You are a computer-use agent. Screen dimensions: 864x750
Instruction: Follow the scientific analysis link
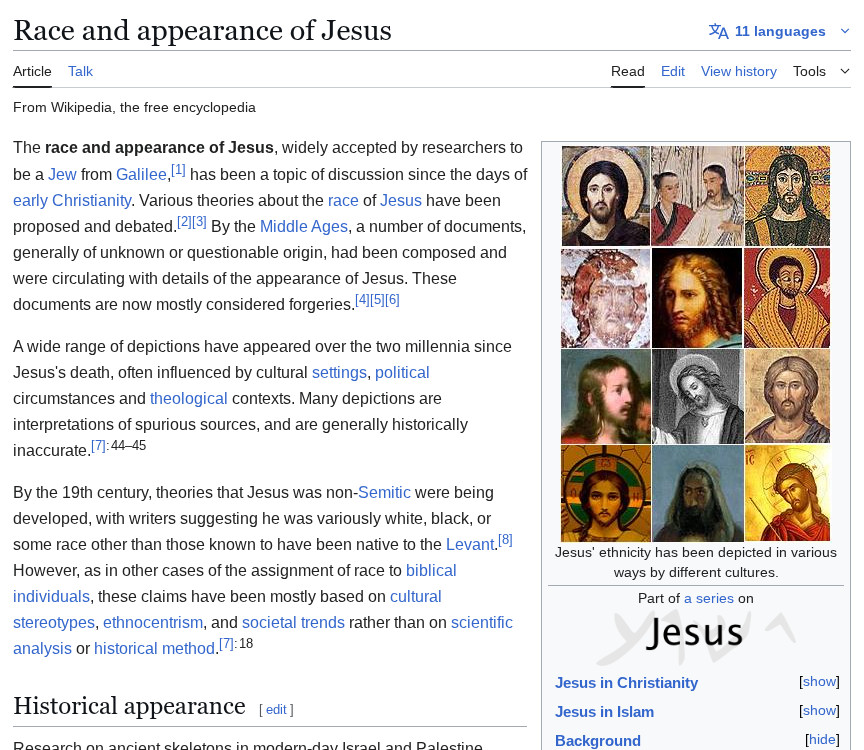point(482,622)
